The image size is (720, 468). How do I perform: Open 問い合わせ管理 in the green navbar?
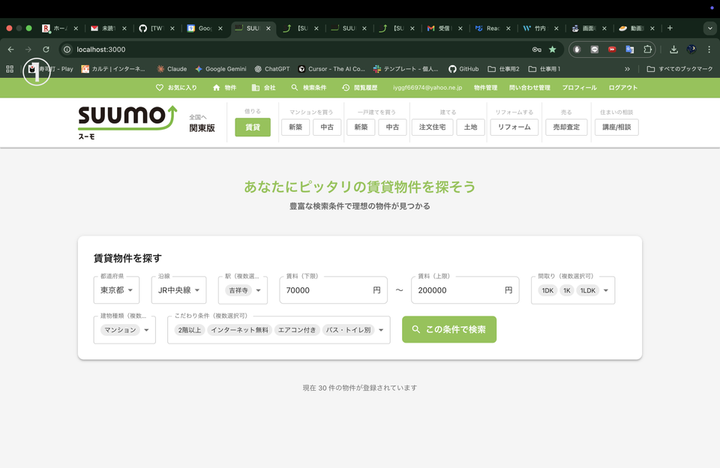point(529,87)
